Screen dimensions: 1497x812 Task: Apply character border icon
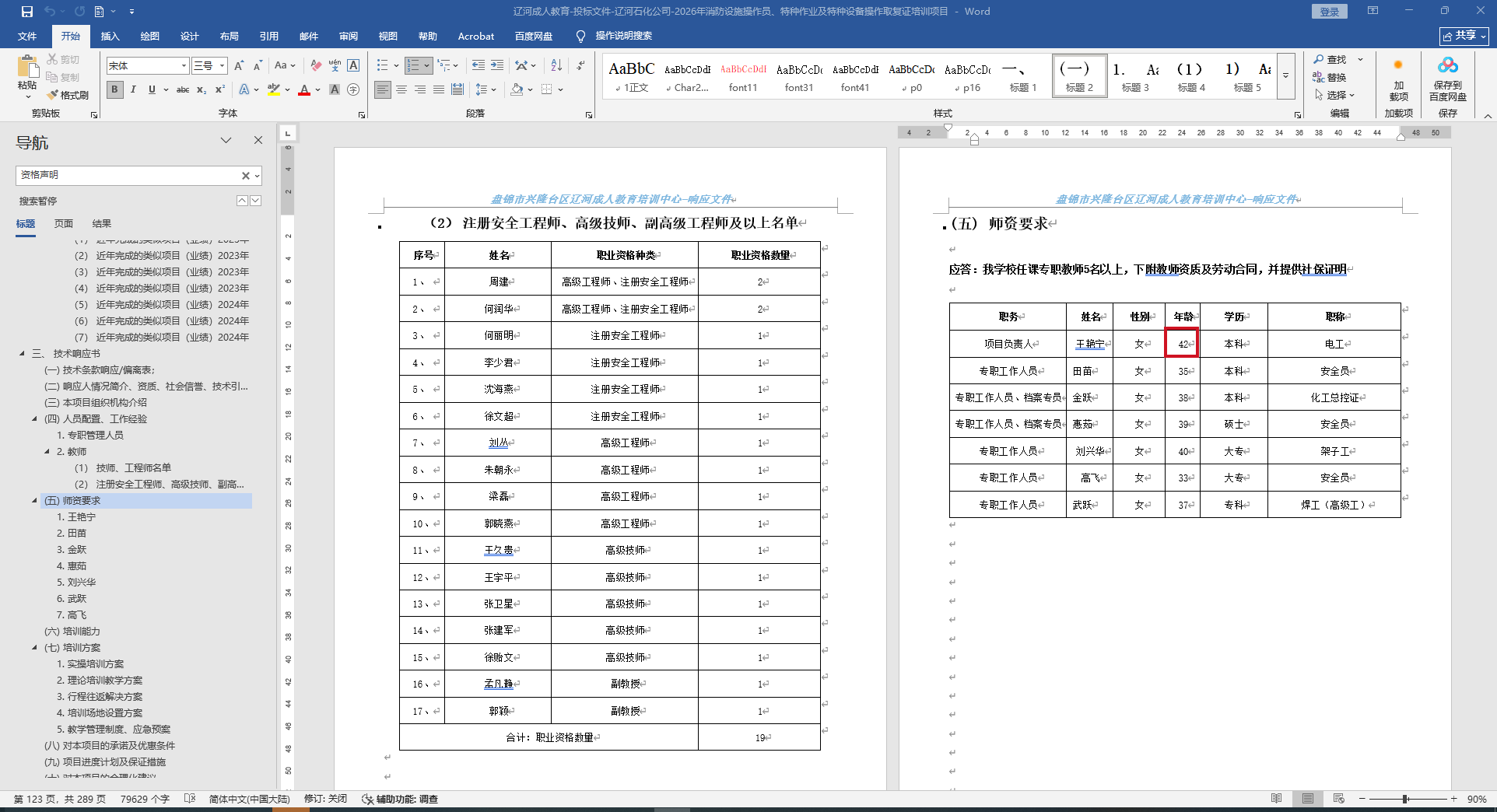(353, 65)
